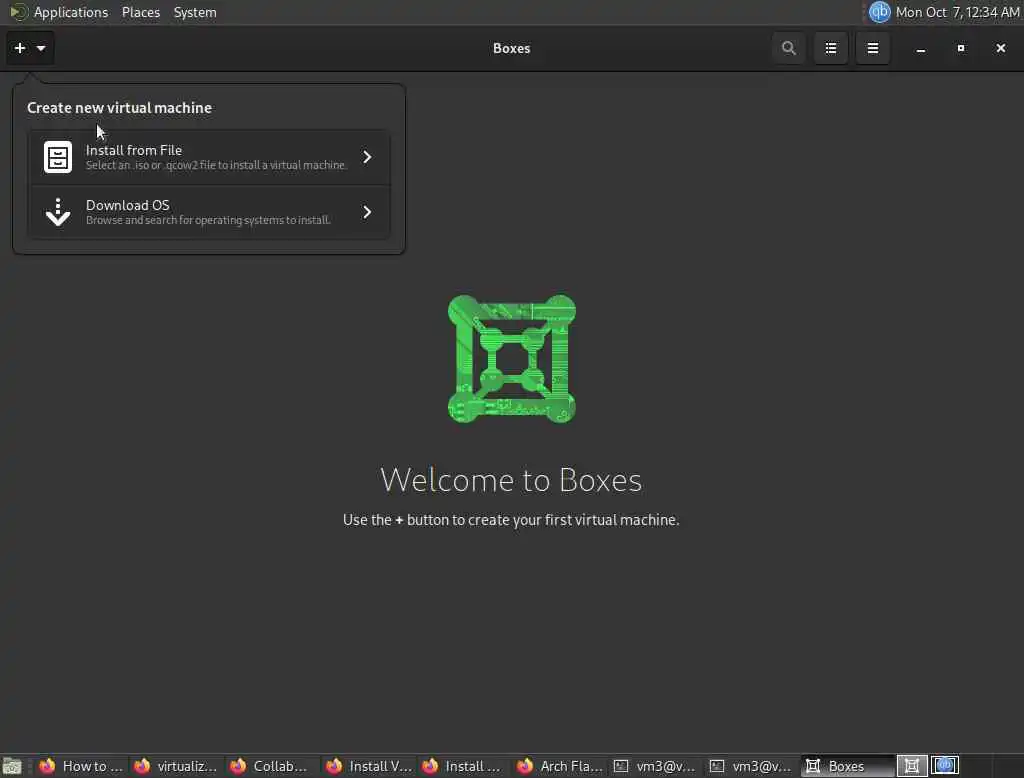Open the hamburger main menu in Boxes
The height and width of the screenshot is (778, 1024).
coord(872,48)
